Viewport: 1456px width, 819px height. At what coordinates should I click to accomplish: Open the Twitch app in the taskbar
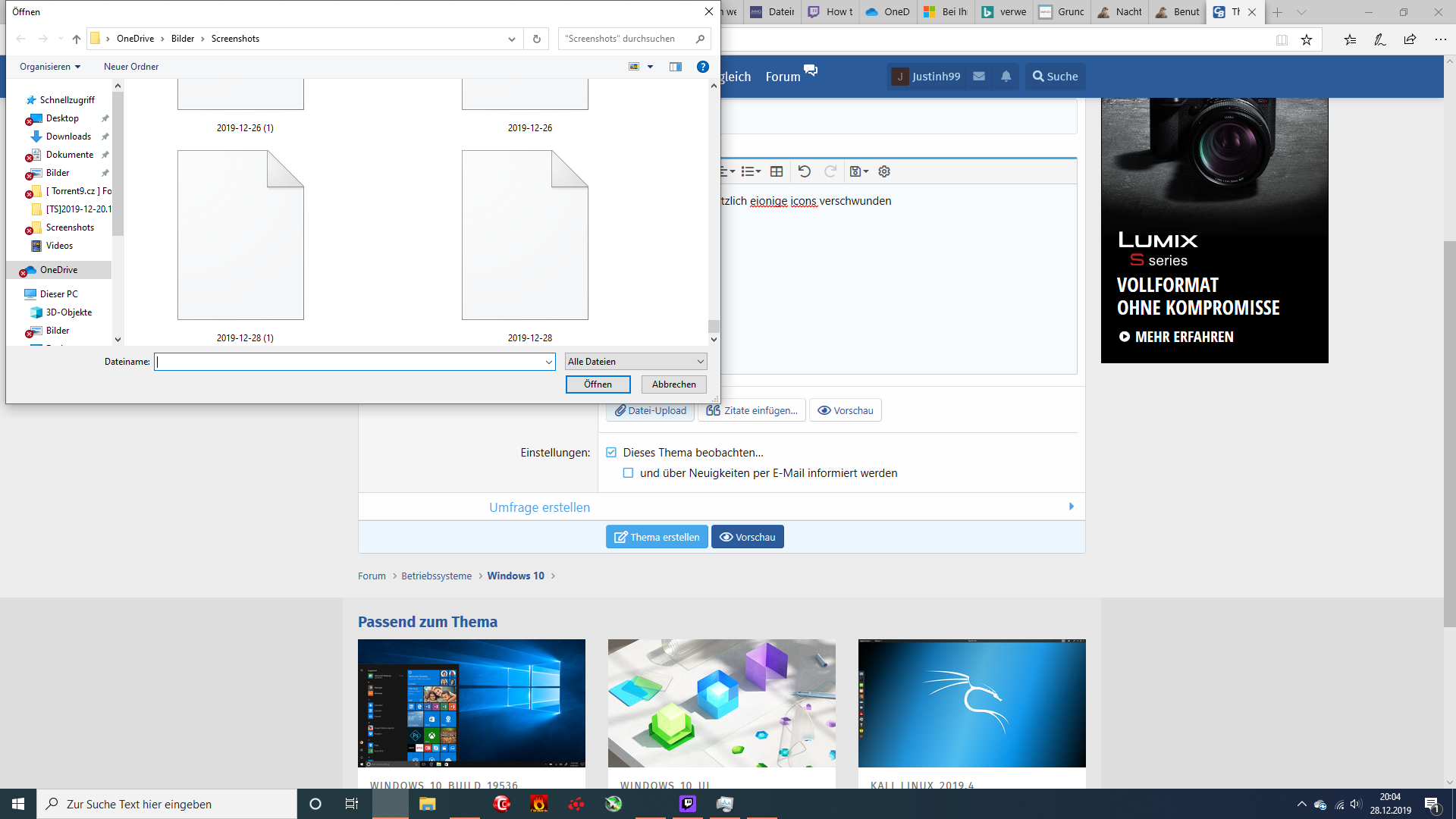pos(687,803)
